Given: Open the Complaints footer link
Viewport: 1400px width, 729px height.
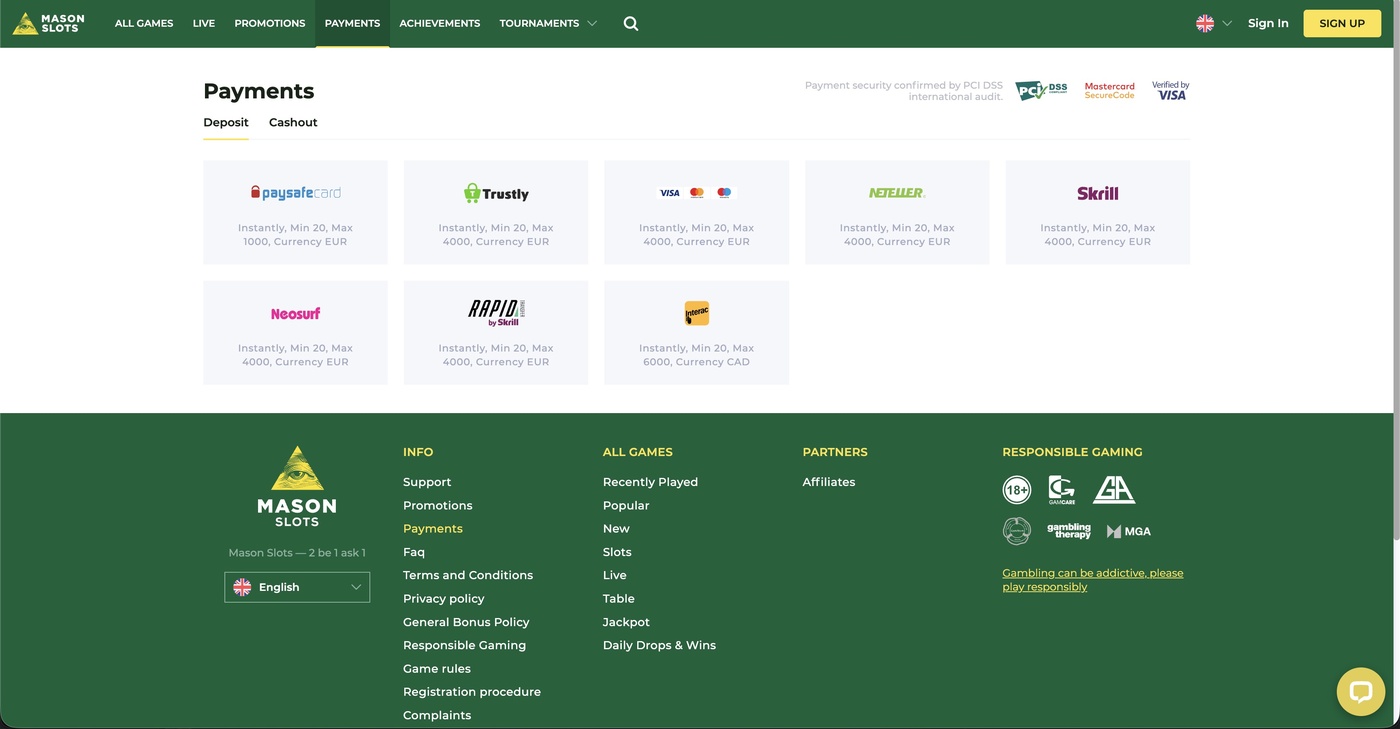Looking at the screenshot, I should [437, 715].
